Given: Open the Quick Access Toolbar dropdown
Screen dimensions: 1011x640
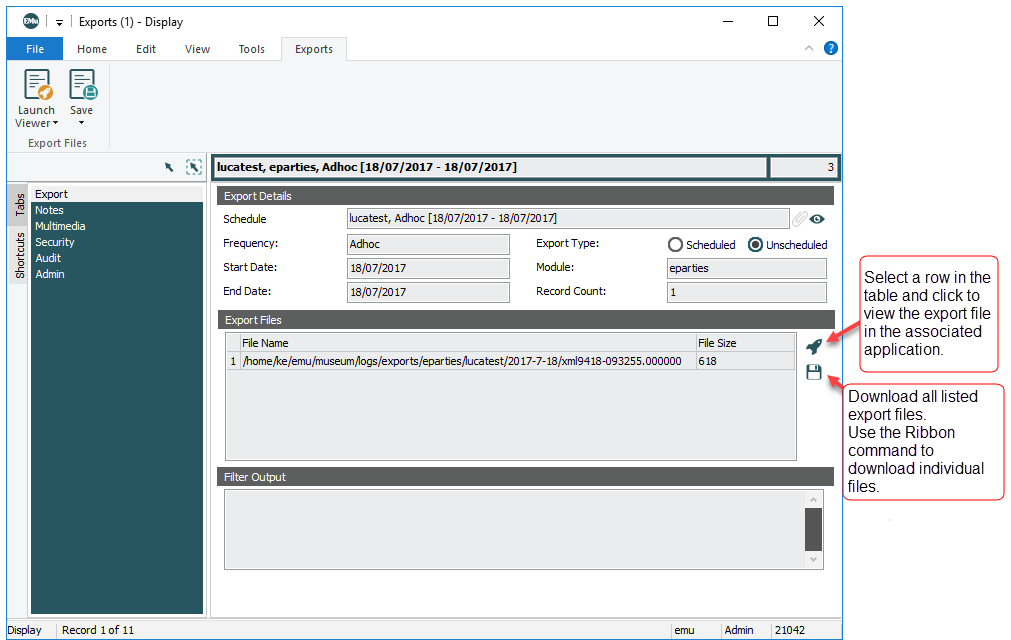Looking at the screenshot, I should tap(59, 21).
